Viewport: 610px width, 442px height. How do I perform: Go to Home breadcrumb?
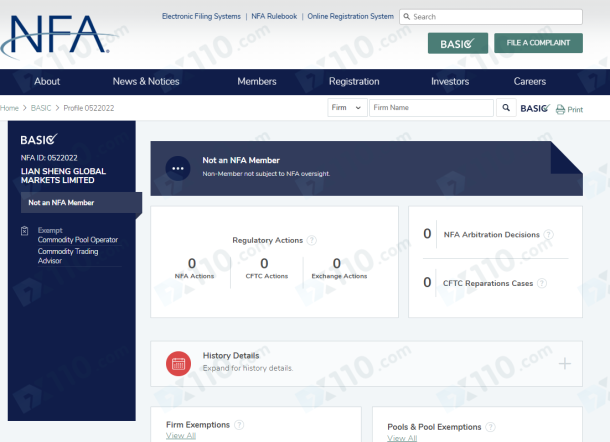pyautogui.click(x=9, y=108)
